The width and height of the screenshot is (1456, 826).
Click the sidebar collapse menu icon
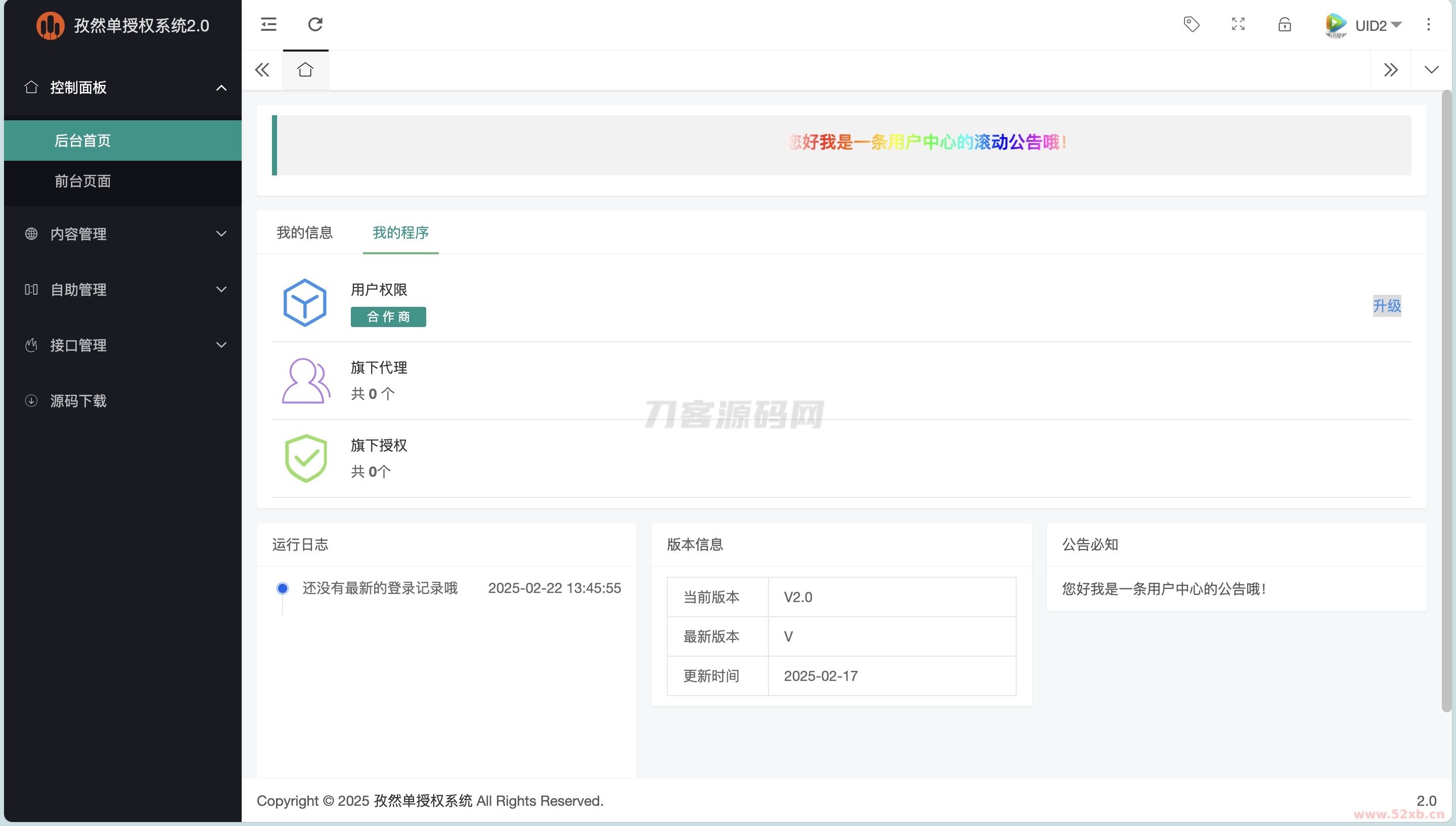pos(268,24)
